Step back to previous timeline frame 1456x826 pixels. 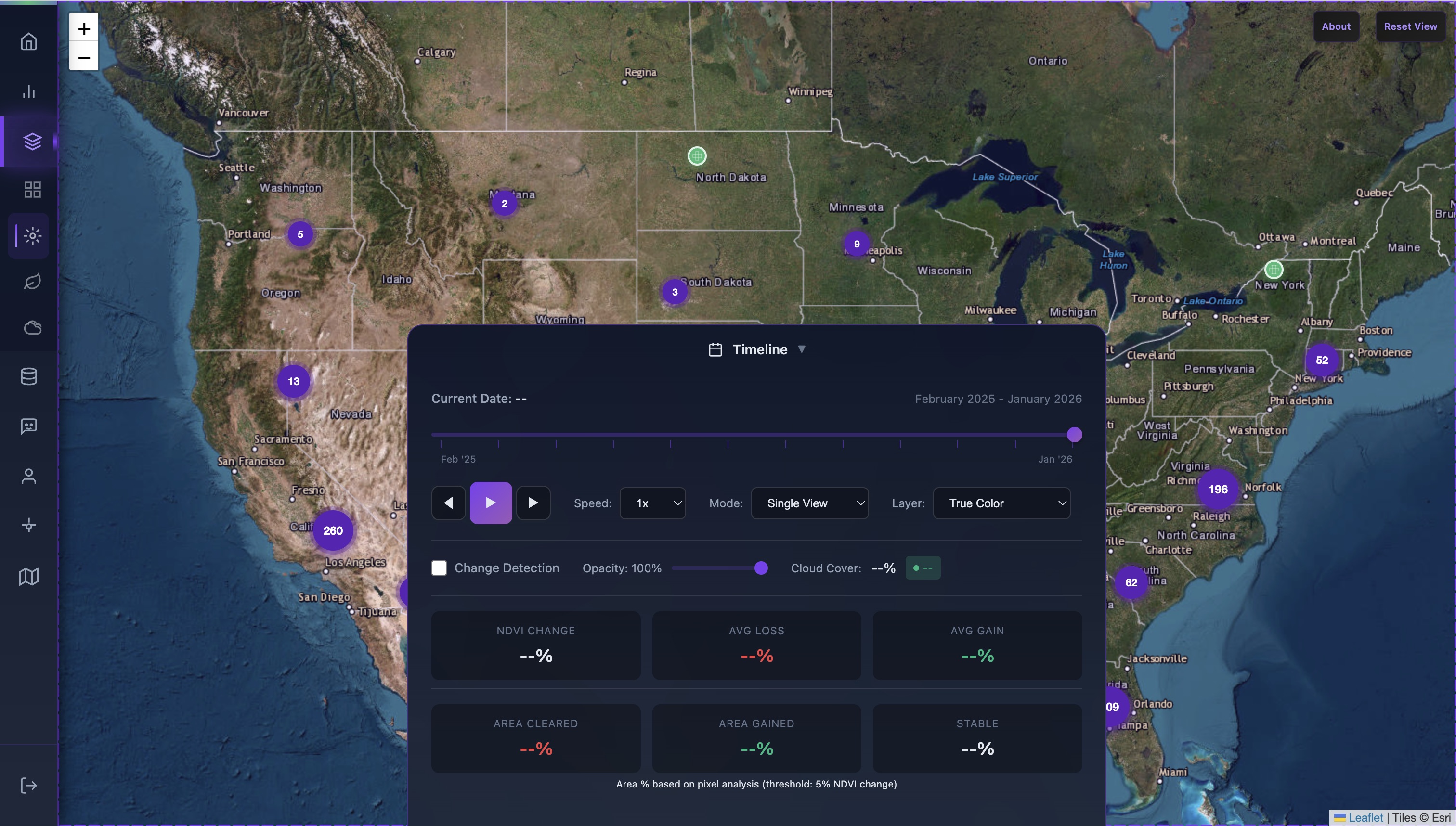click(448, 503)
